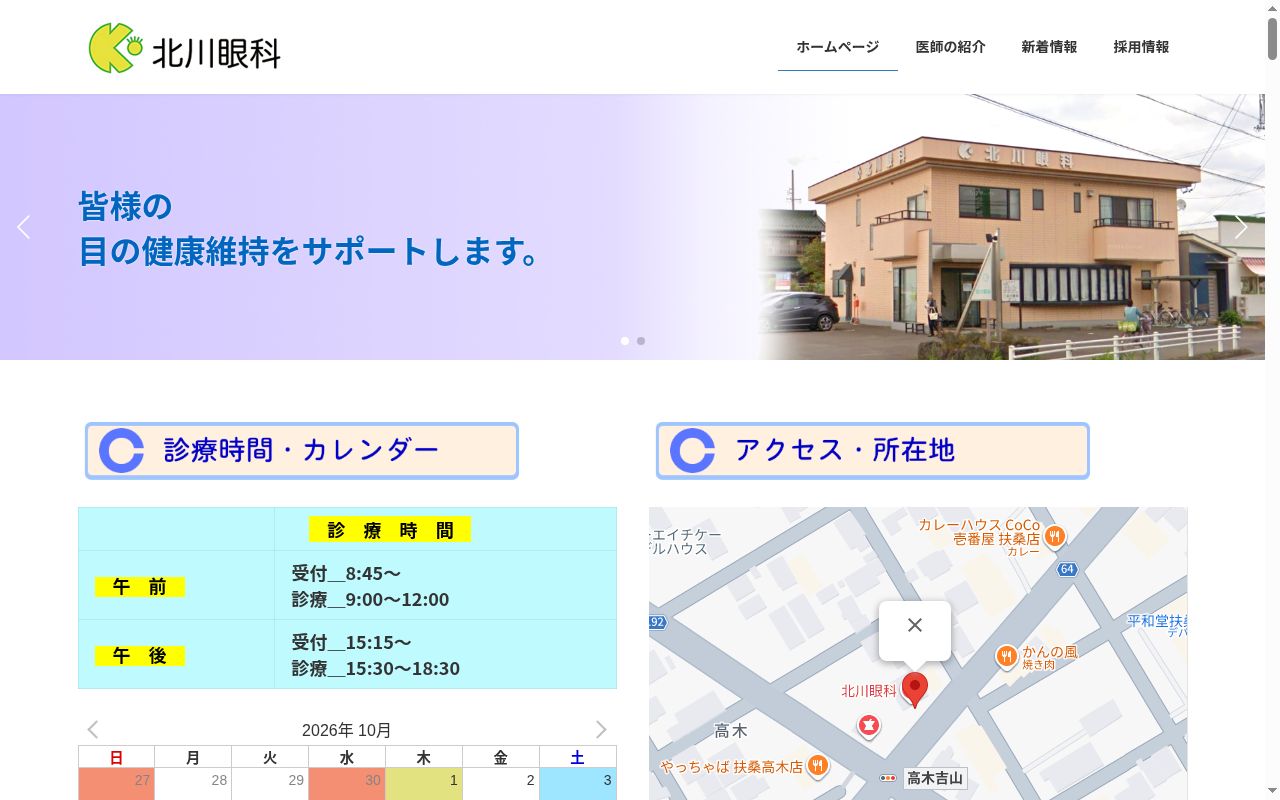Open the 新着情報 page
This screenshot has width=1280, height=800.
click(1049, 47)
